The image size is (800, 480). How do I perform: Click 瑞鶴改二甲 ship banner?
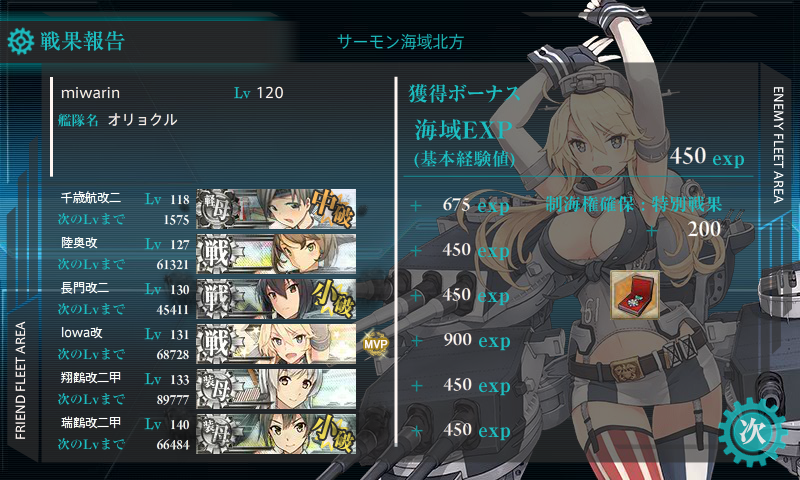coord(276,434)
